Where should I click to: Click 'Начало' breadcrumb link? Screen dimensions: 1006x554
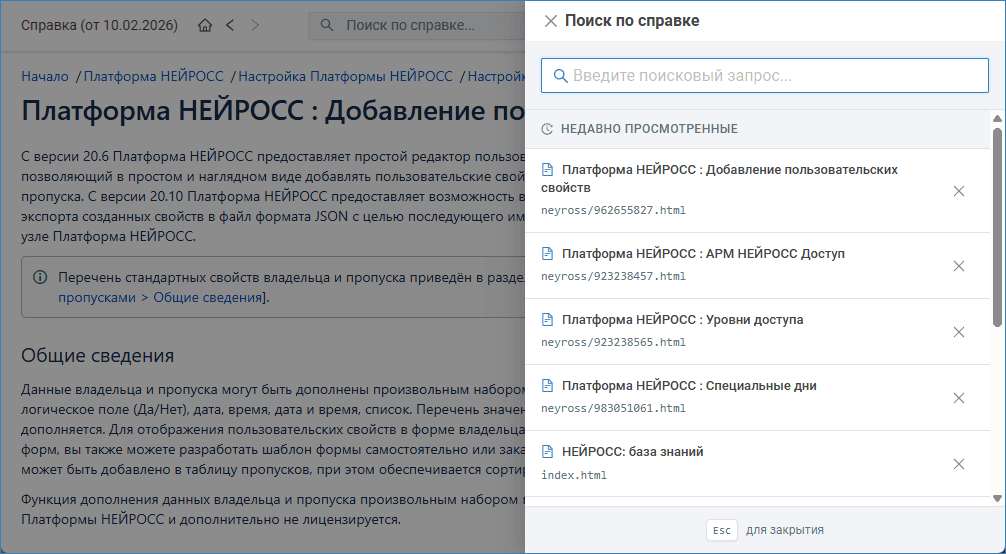(45, 76)
